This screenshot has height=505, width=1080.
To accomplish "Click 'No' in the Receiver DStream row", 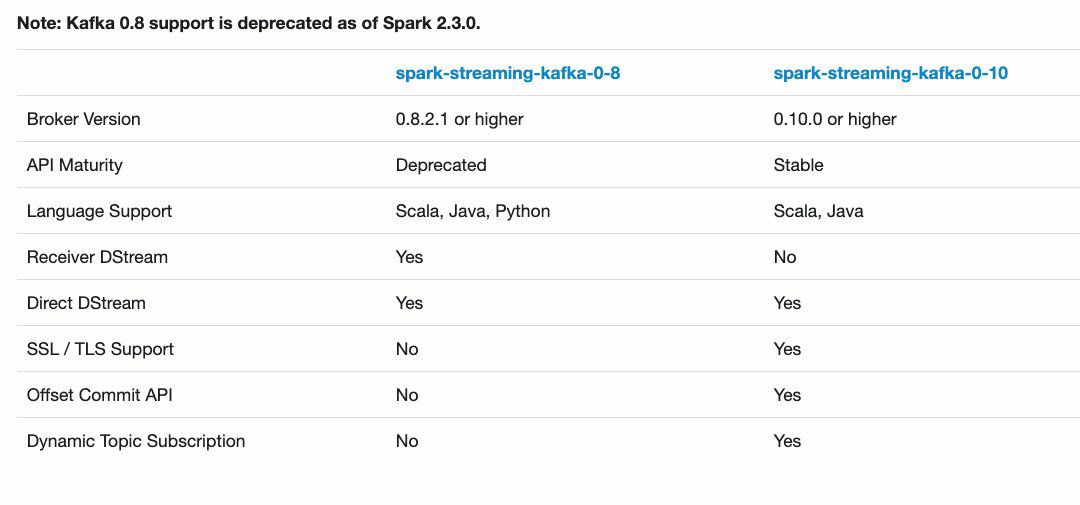I will (785, 257).
